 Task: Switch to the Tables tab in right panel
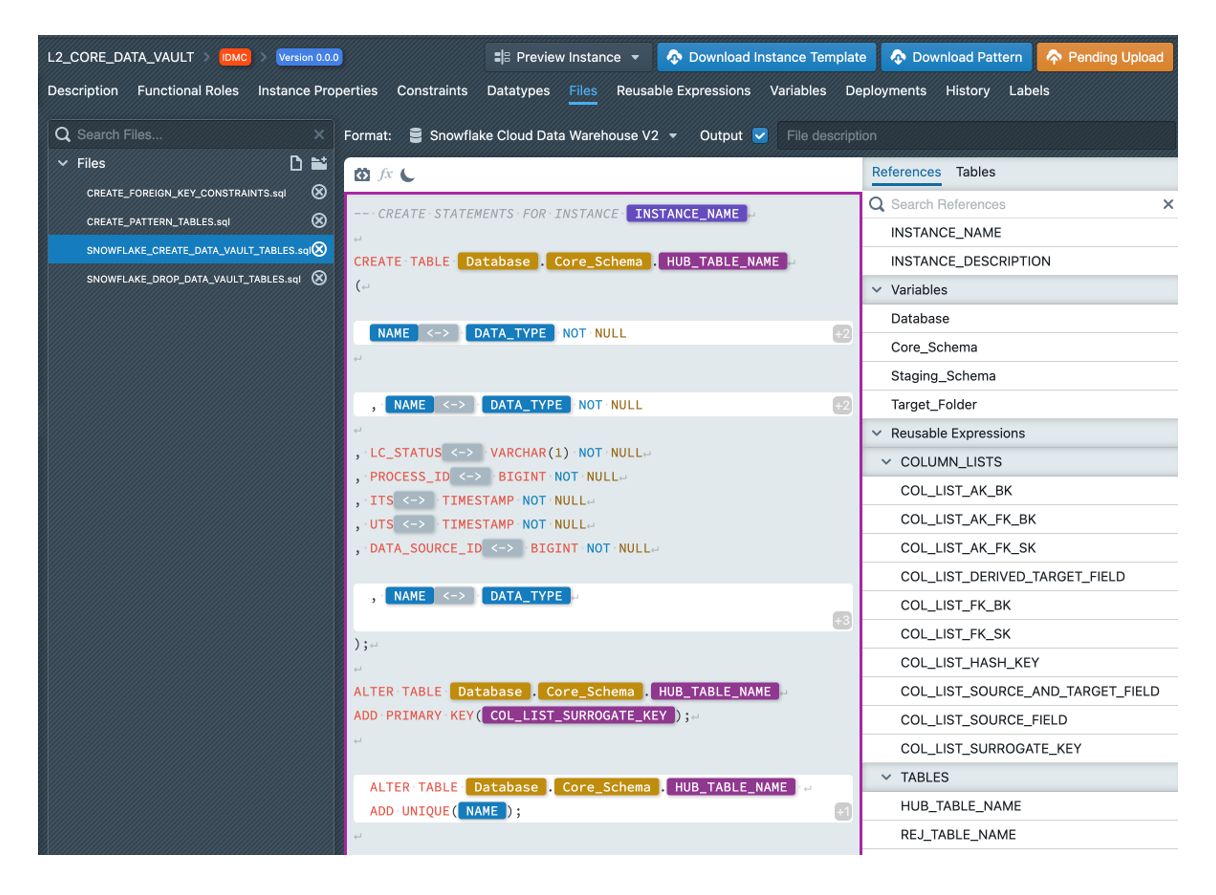pyautogui.click(x=975, y=172)
